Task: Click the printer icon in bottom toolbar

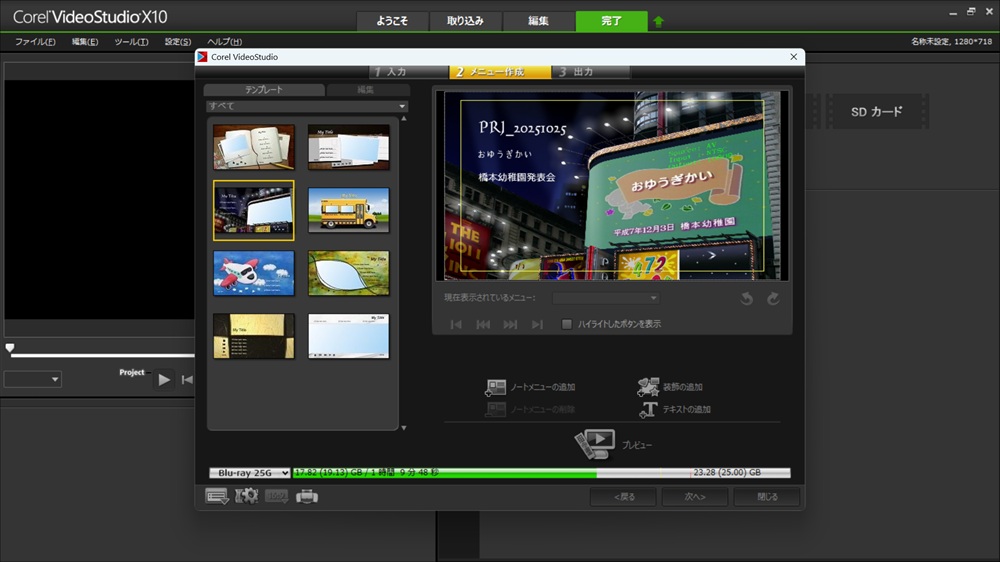Action: pos(307,496)
